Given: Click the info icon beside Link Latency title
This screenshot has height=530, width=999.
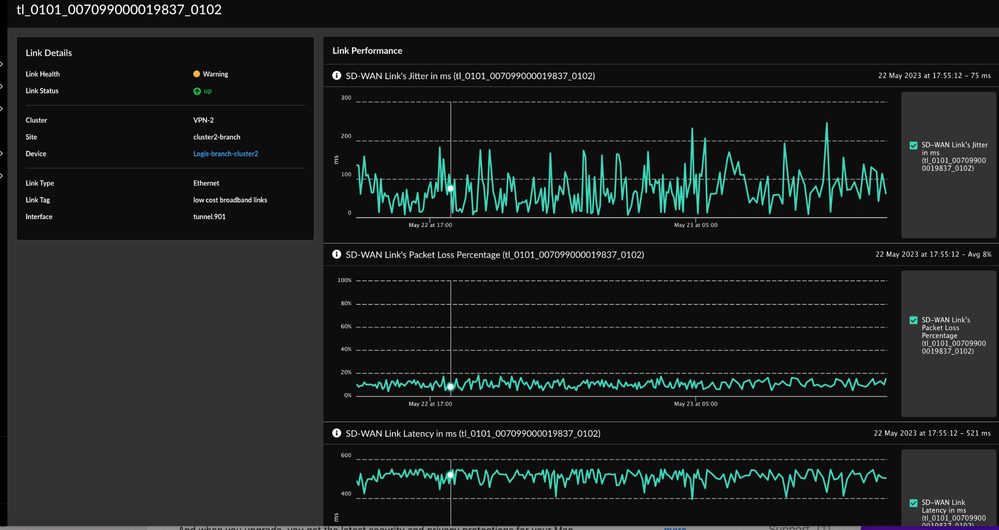Looking at the screenshot, I should pyautogui.click(x=337, y=433).
